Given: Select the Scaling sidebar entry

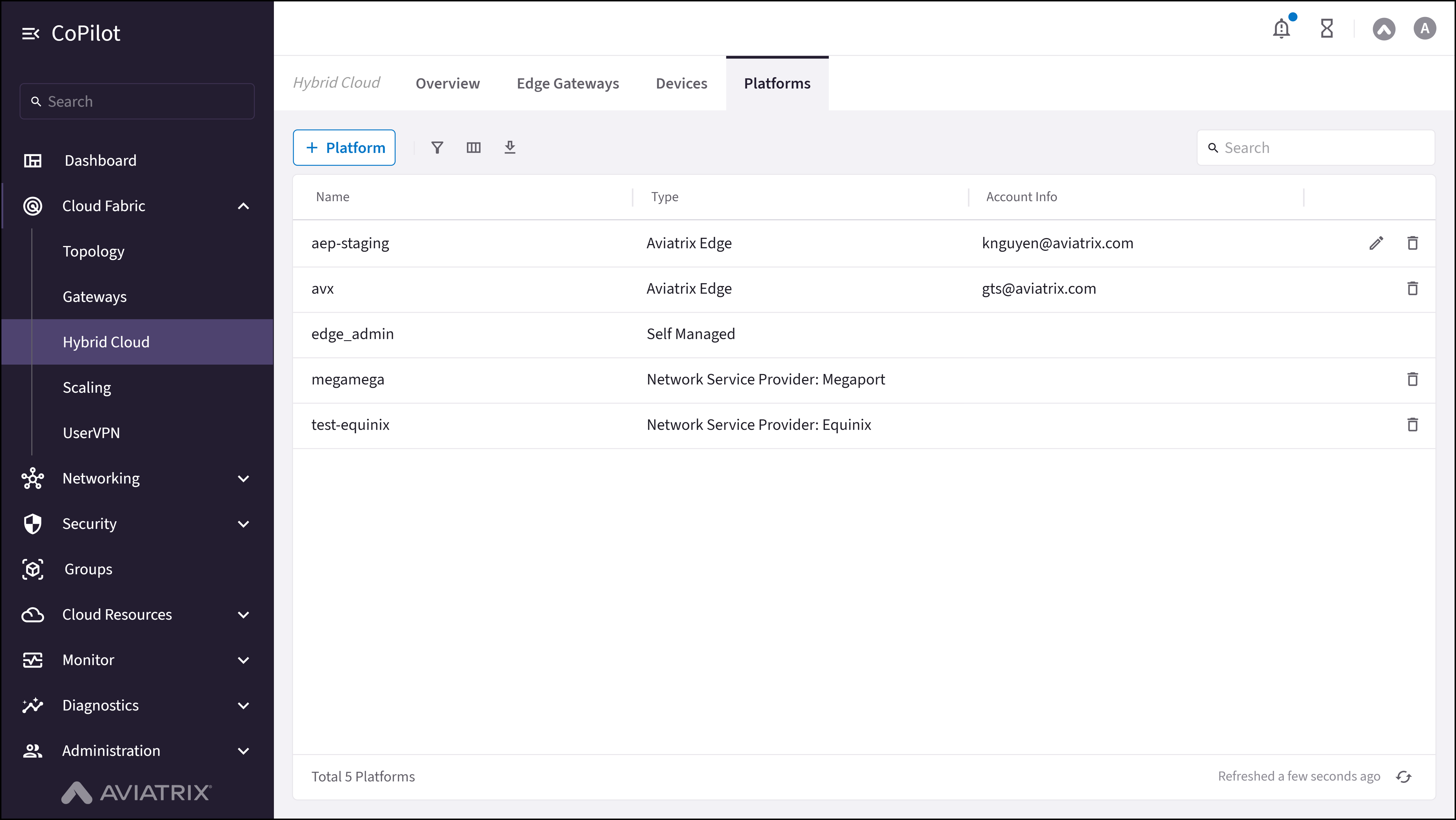Looking at the screenshot, I should pyautogui.click(x=87, y=387).
